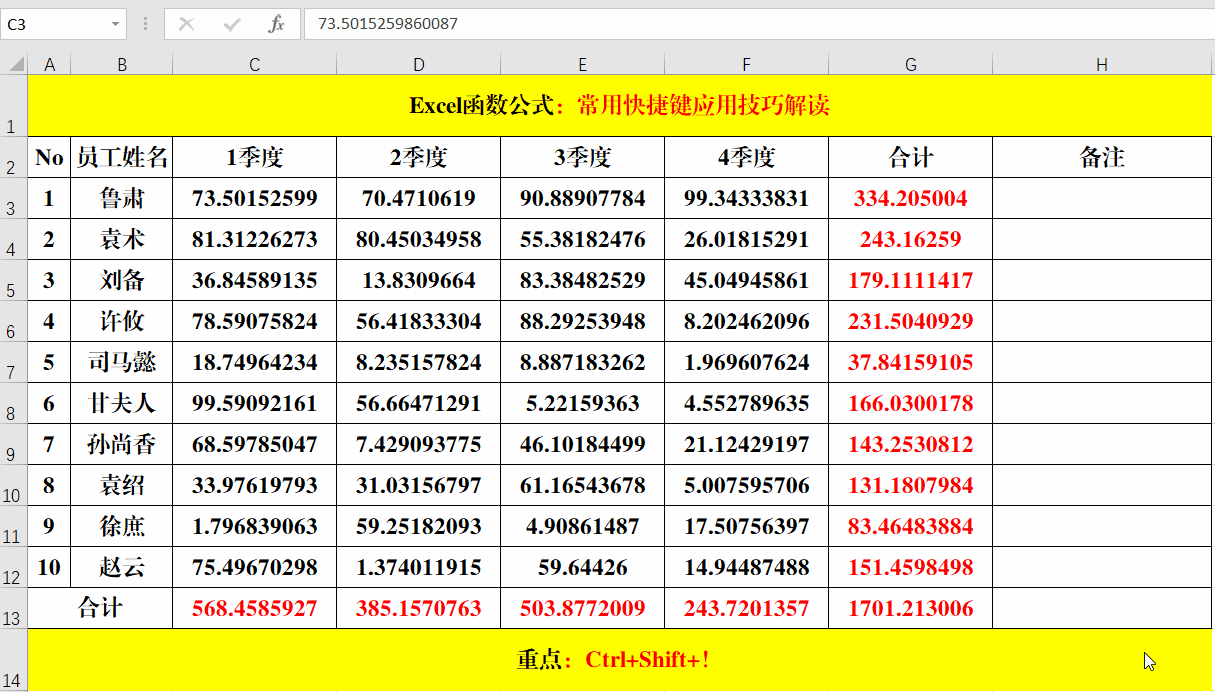Select column E header
Viewport: 1215px width, 692px height.
tap(583, 65)
